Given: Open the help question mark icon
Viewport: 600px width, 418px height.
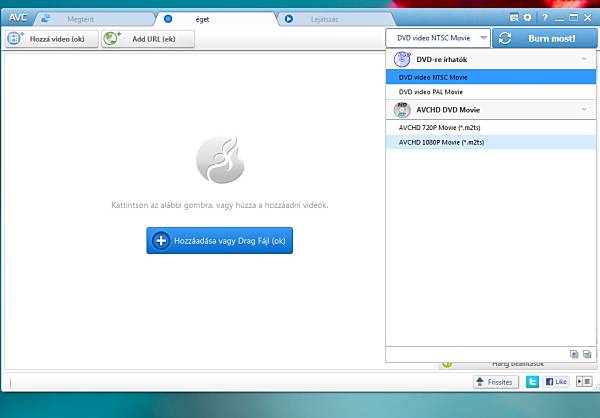Looking at the screenshot, I should tap(545, 18).
